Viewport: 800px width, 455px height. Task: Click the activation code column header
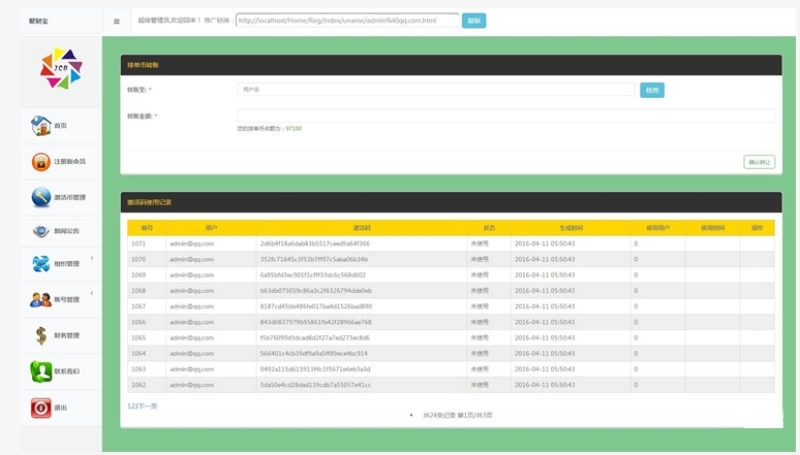[x=362, y=228]
